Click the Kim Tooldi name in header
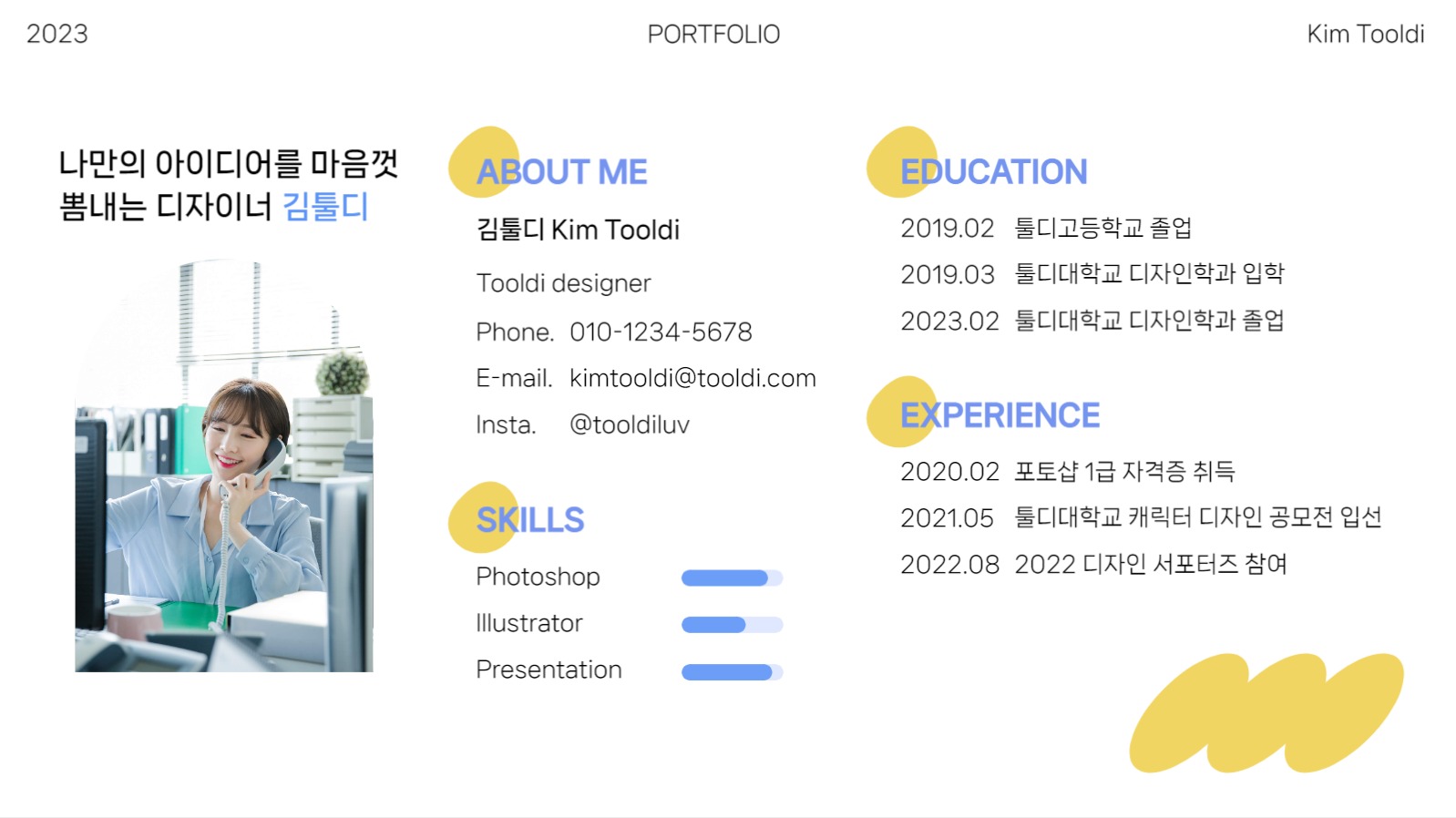The height and width of the screenshot is (818, 1456). click(x=1365, y=35)
